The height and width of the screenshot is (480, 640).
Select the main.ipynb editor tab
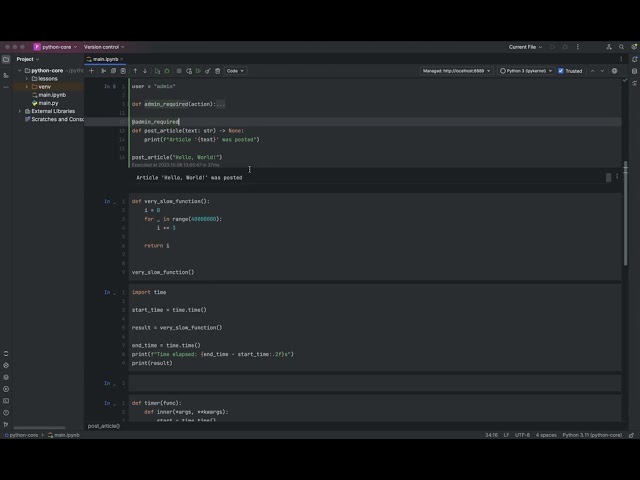click(105, 59)
